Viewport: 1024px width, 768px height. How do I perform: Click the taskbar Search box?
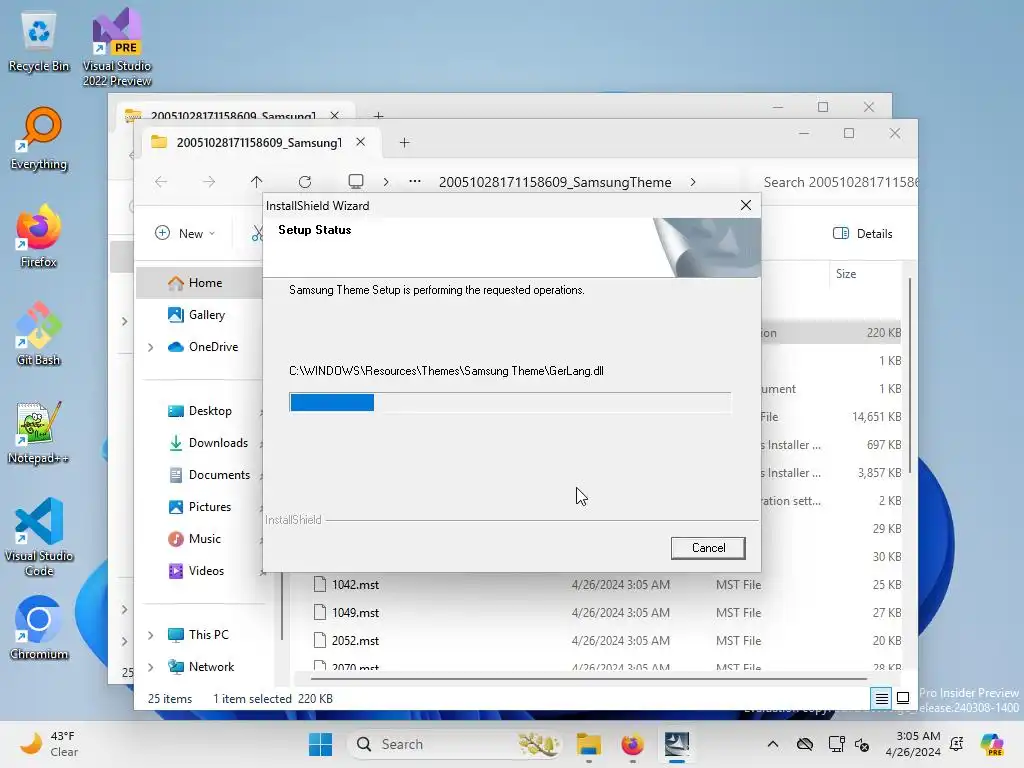coord(455,744)
